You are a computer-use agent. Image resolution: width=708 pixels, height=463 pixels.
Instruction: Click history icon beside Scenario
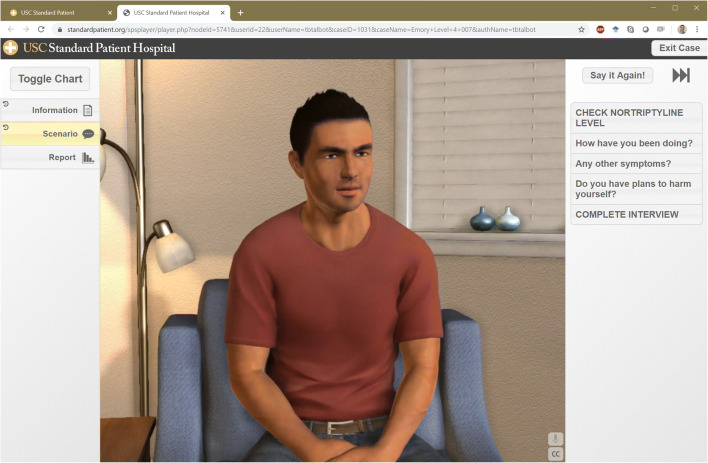click(6, 128)
